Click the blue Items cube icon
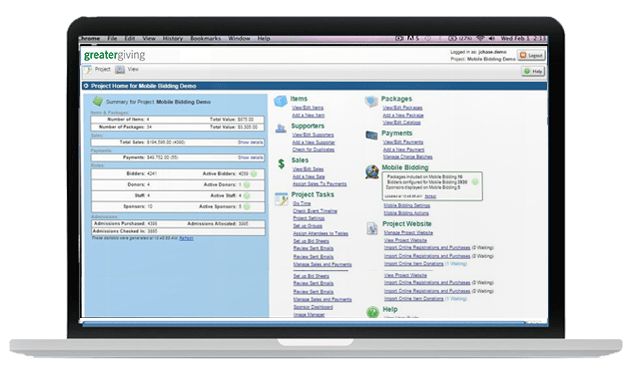 click(x=280, y=101)
